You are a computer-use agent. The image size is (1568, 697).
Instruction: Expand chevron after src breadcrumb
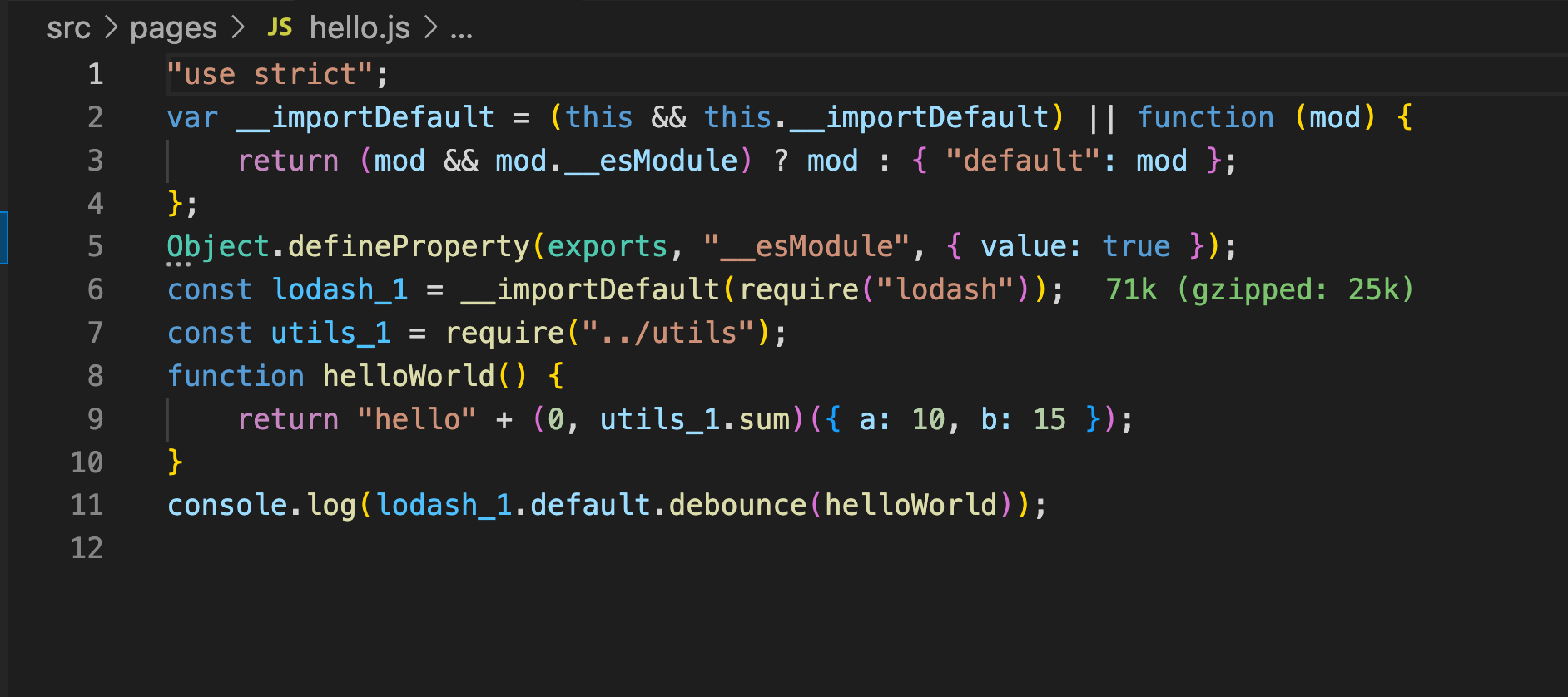coord(111,28)
